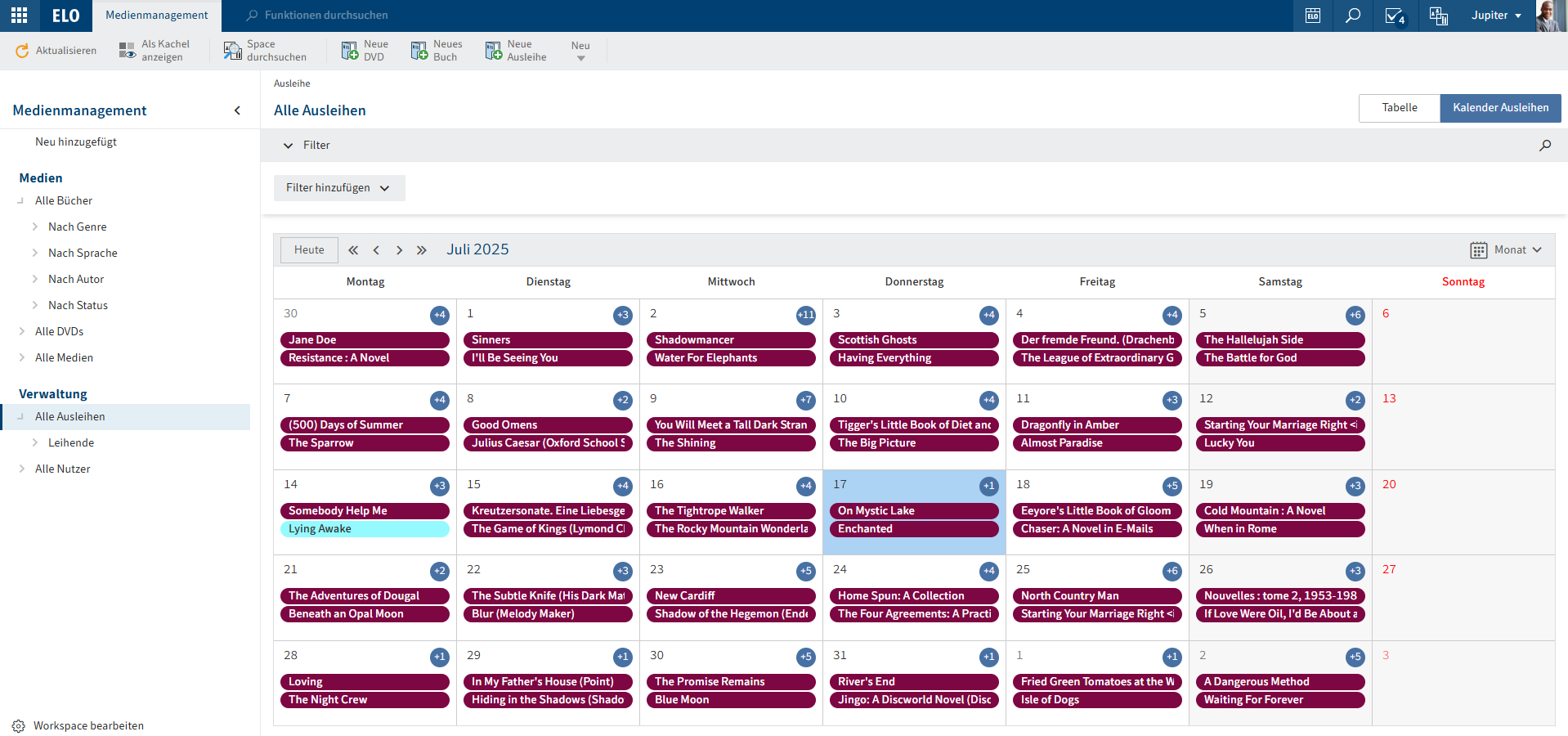Jump to next month with arrow
This screenshot has width=1568, height=736.
tap(399, 250)
